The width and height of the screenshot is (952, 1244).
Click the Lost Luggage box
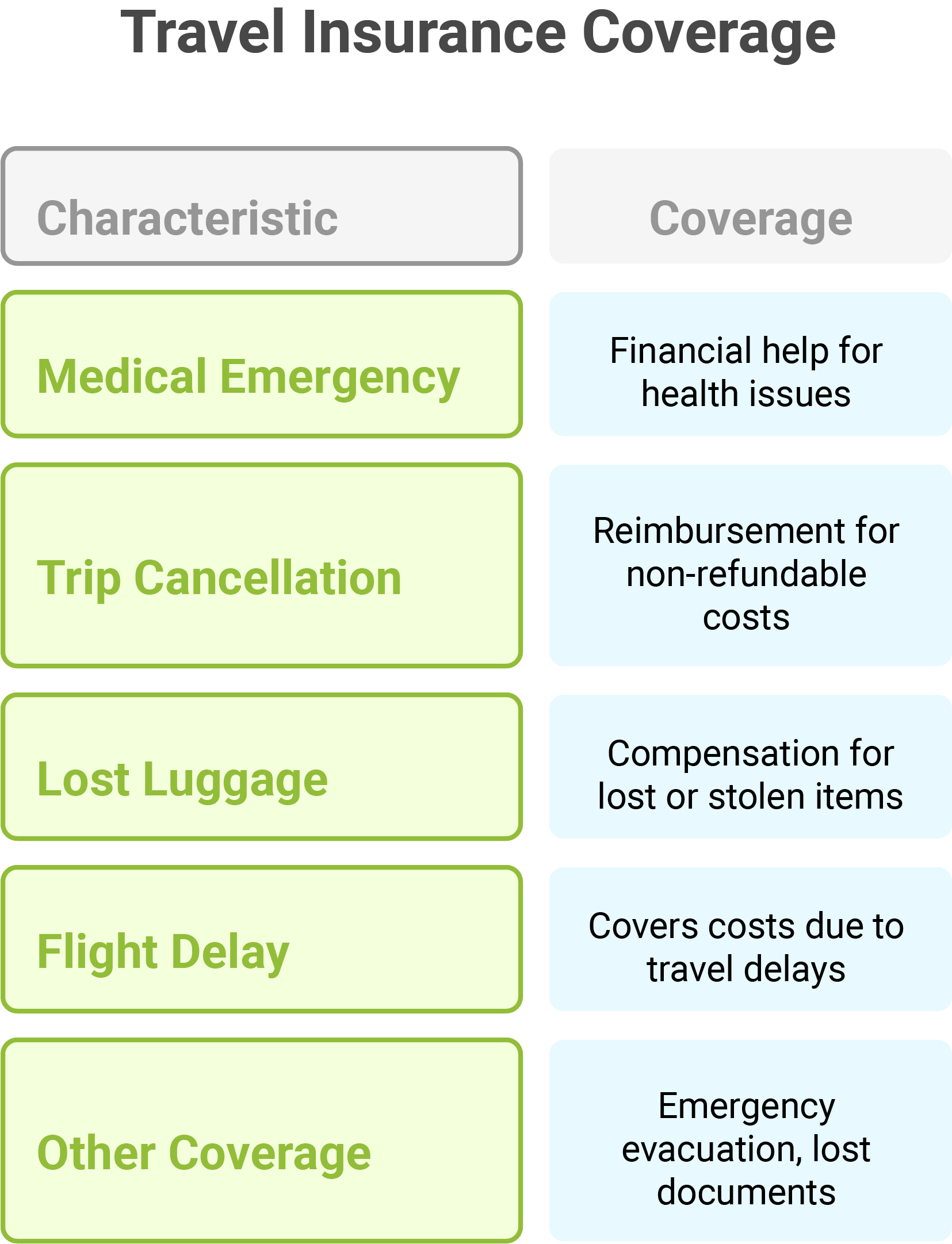pyautogui.click(x=262, y=767)
